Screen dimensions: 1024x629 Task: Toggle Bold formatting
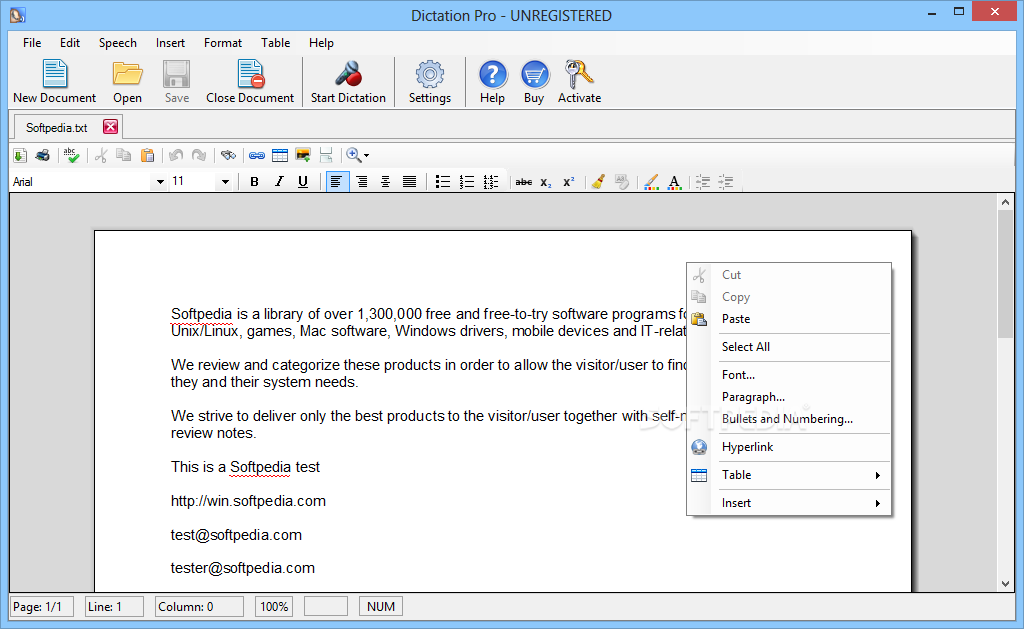[x=255, y=182]
